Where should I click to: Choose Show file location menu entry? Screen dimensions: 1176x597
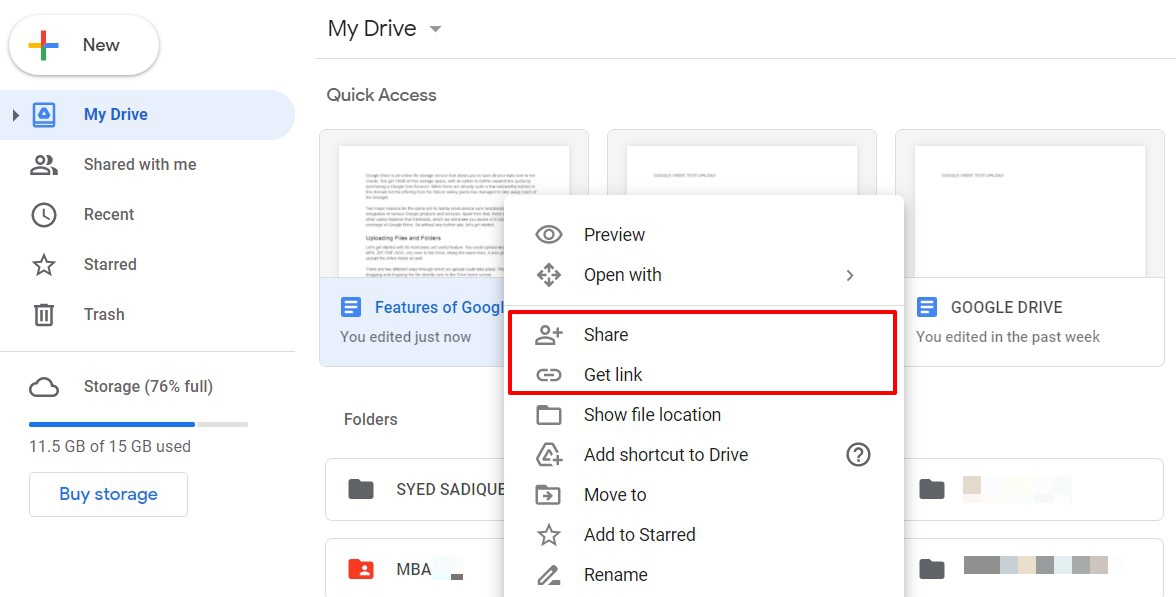(x=704, y=415)
